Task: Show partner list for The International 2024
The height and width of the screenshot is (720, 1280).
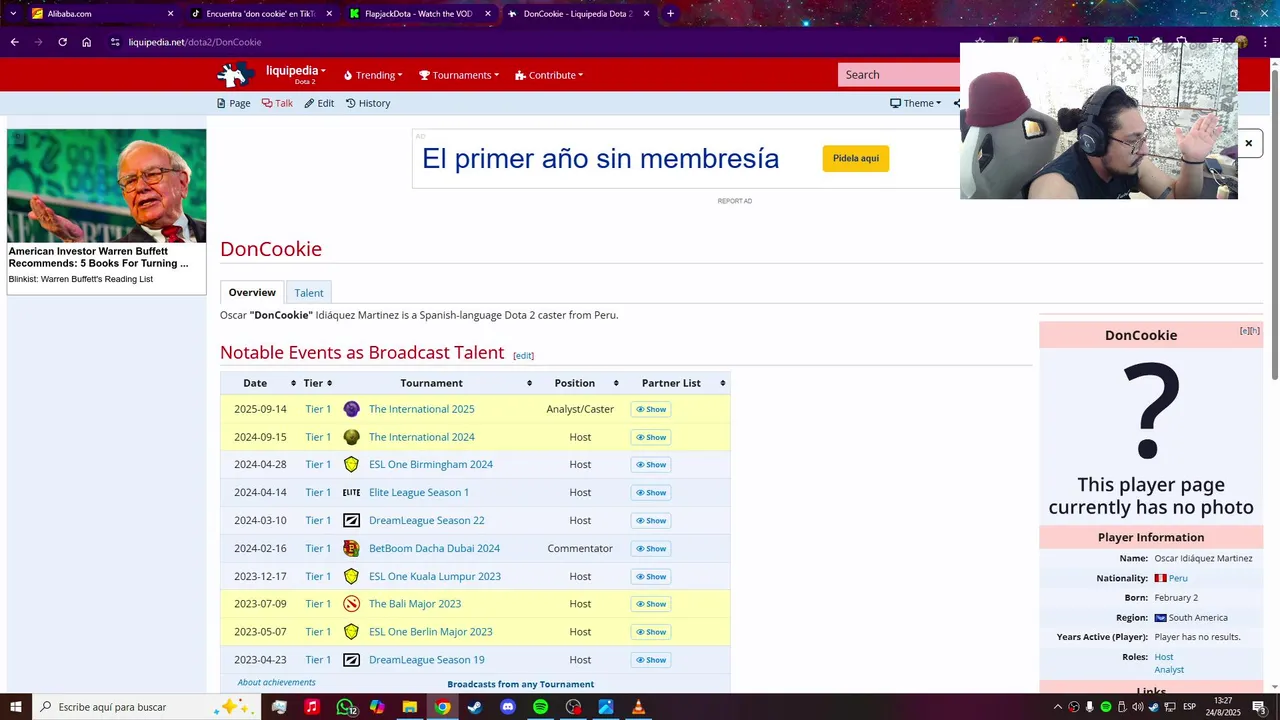Action: 651,437
